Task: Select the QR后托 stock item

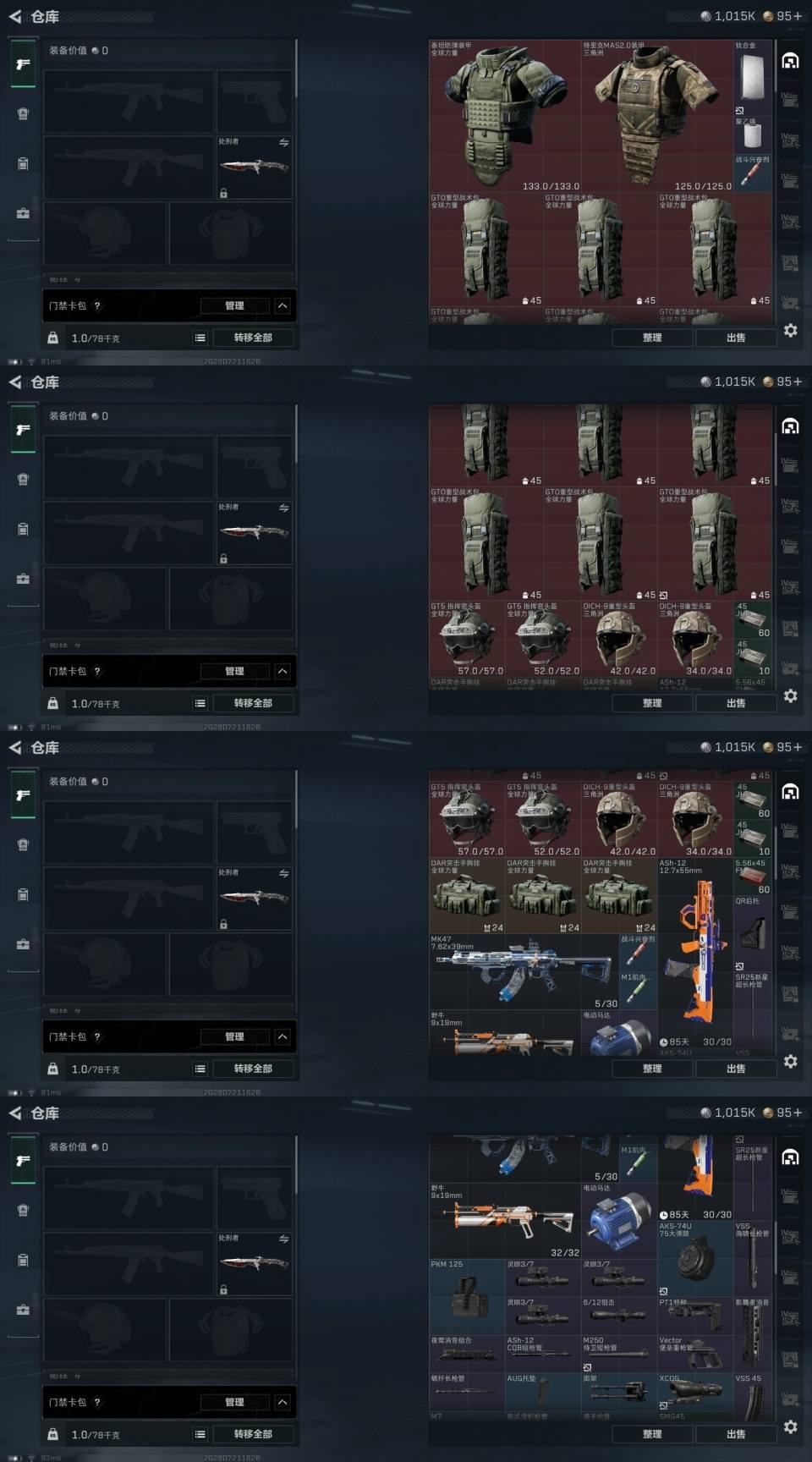Action: pyautogui.click(x=753, y=934)
